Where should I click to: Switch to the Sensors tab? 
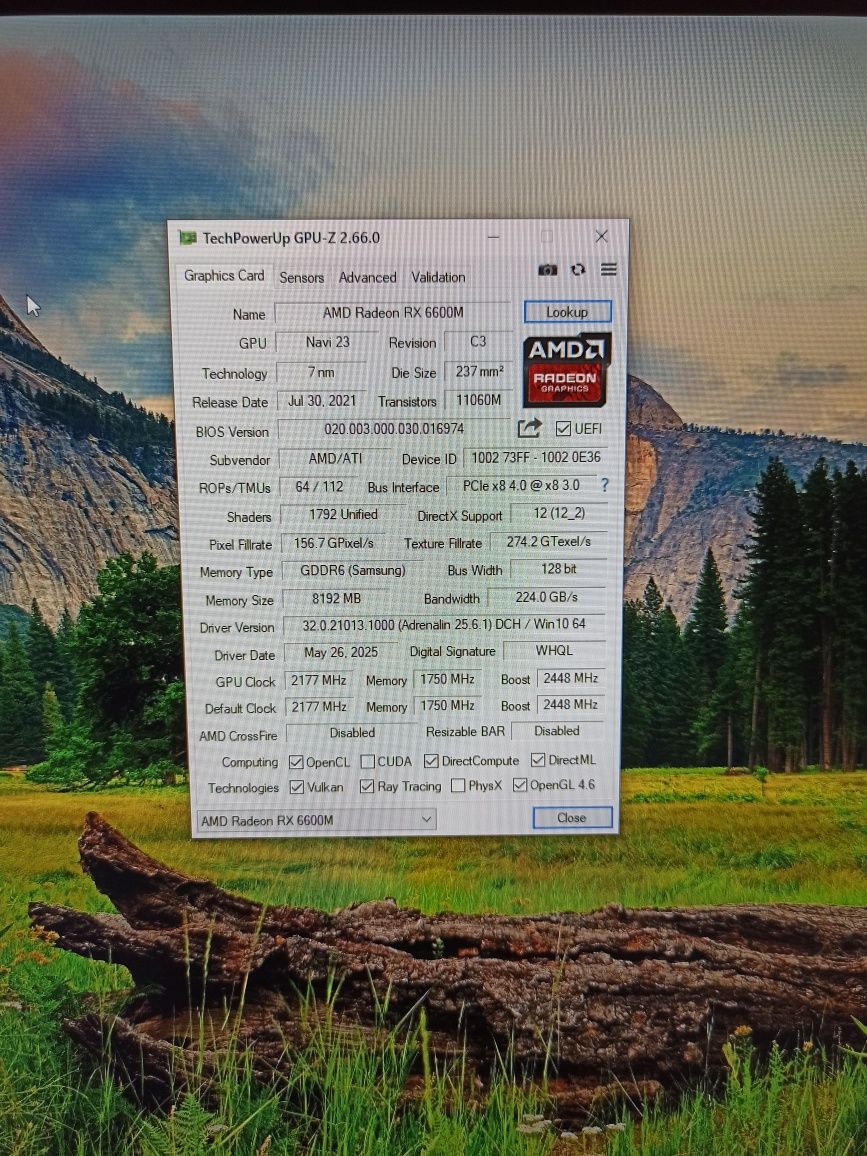pyautogui.click(x=302, y=277)
